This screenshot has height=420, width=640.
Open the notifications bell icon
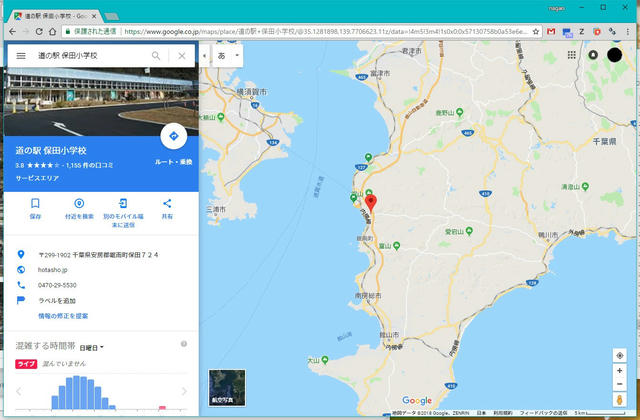(593, 55)
